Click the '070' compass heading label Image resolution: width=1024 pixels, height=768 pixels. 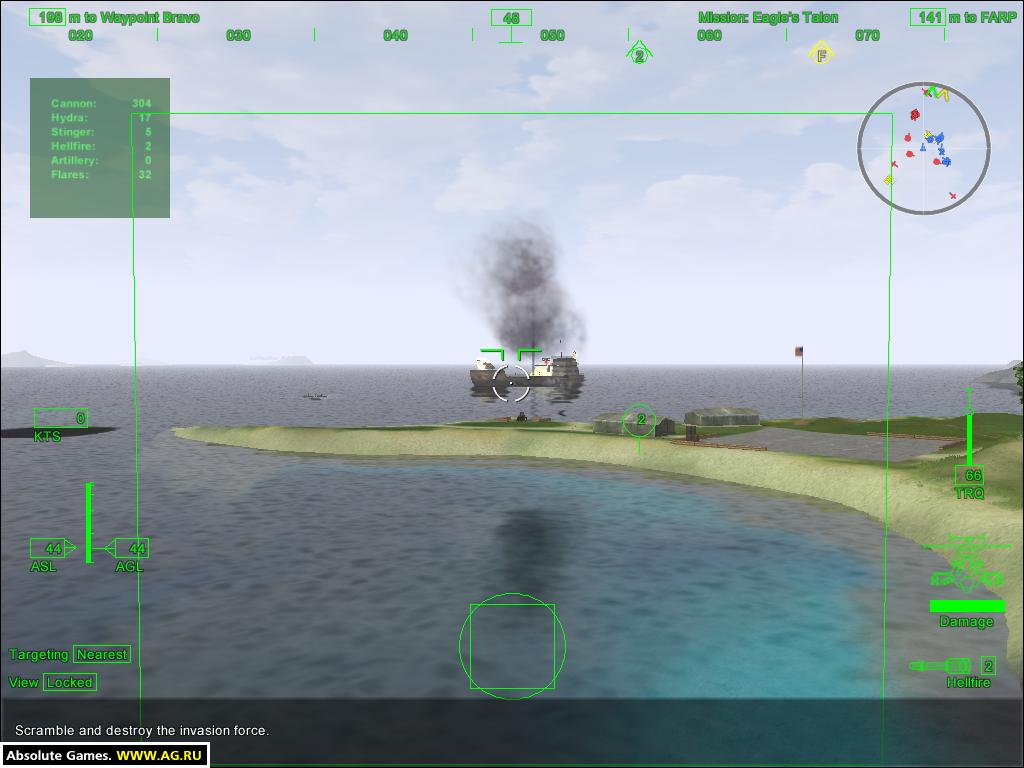867,35
